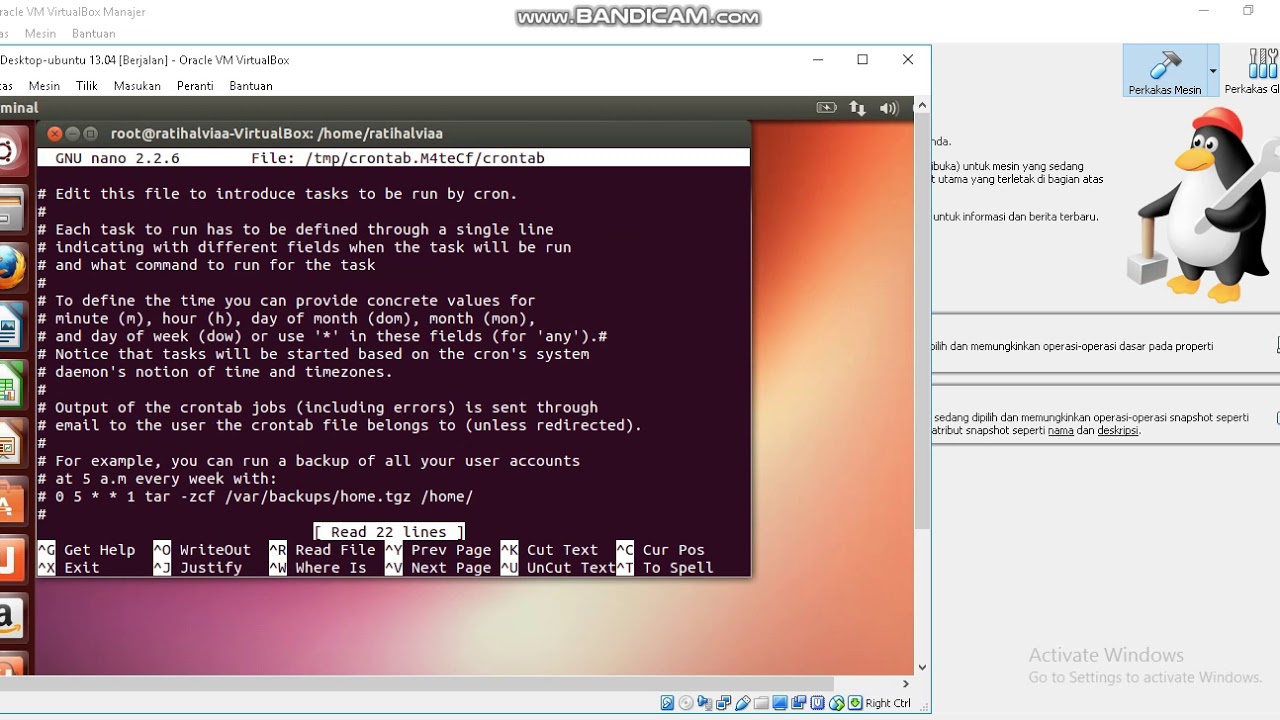Click 'GNU nano 2.2.6' header text

point(117,158)
